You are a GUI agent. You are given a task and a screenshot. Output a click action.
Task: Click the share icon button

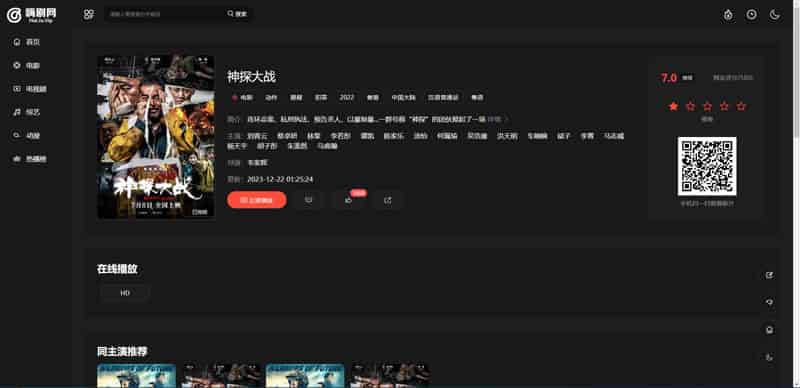click(388, 200)
